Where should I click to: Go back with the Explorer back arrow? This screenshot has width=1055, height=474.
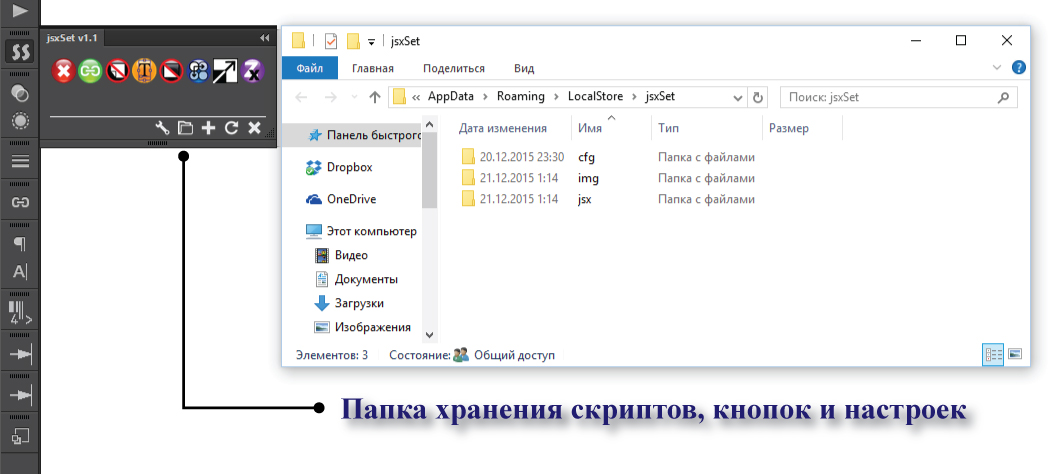pyautogui.click(x=303, y=97)
